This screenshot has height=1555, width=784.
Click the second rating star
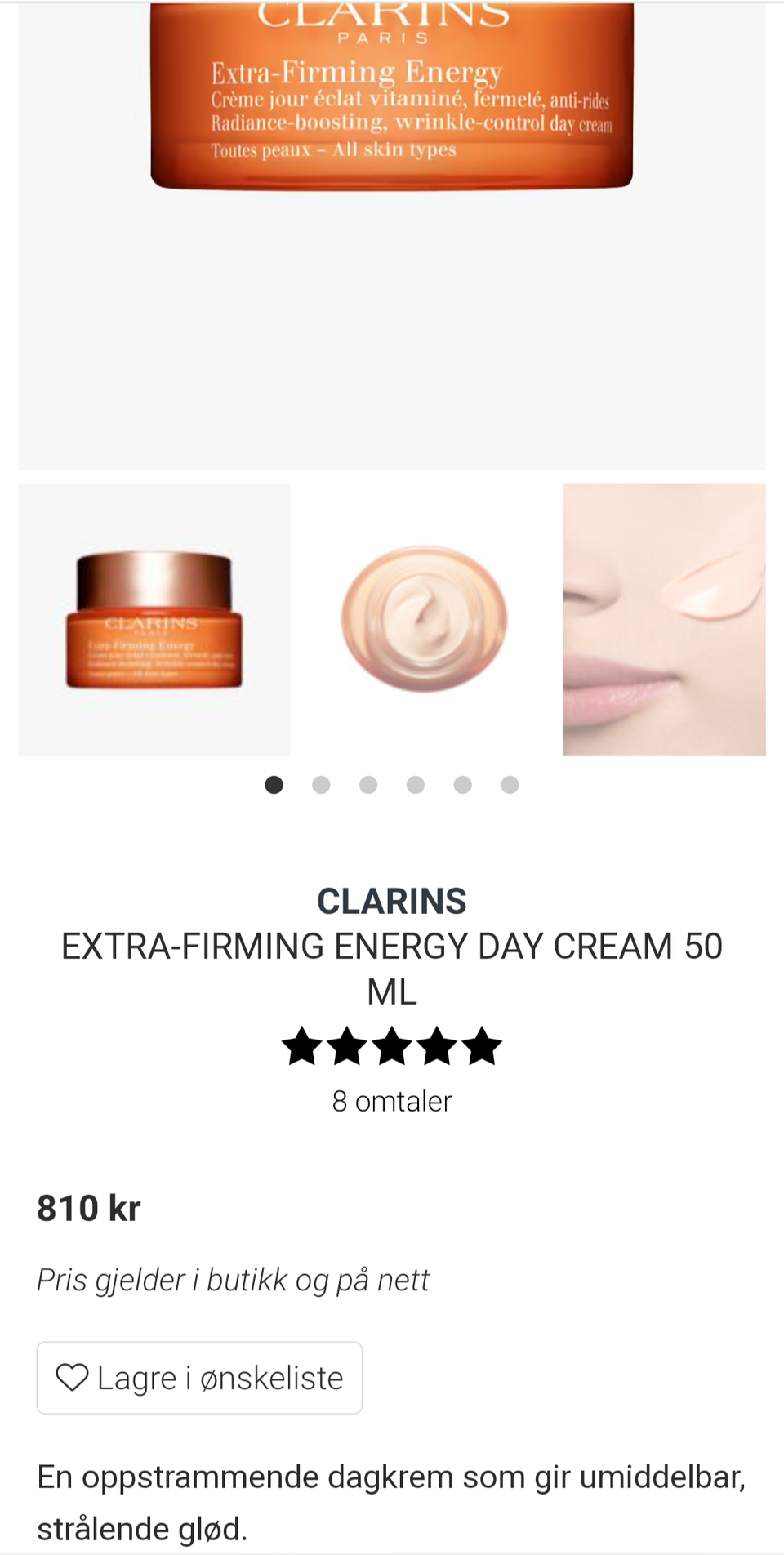[x=347, y=1046]
